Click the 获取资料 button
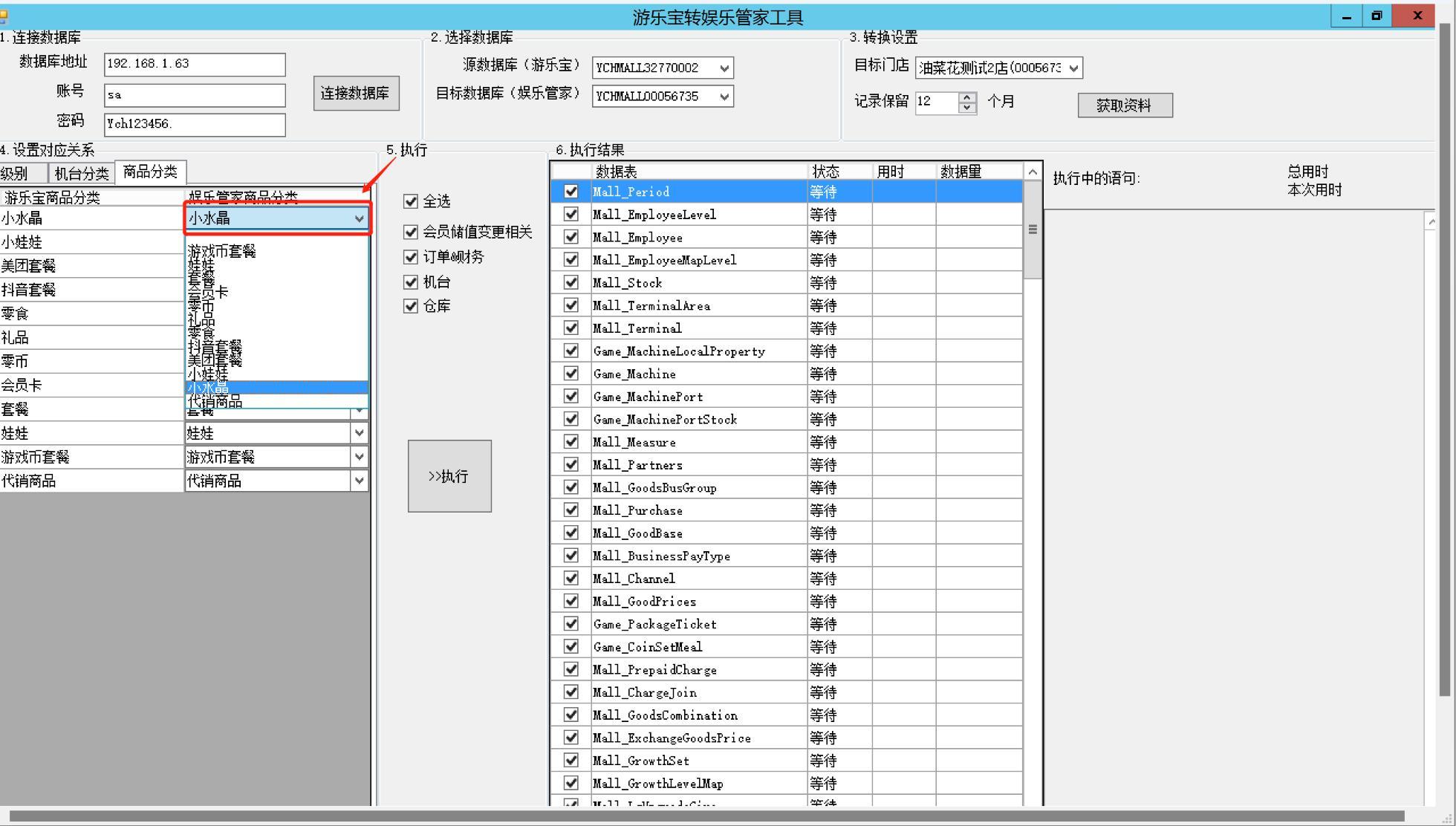Image resolution: width=1456 pixels, height=826 pixels. tap(1125, 105)
